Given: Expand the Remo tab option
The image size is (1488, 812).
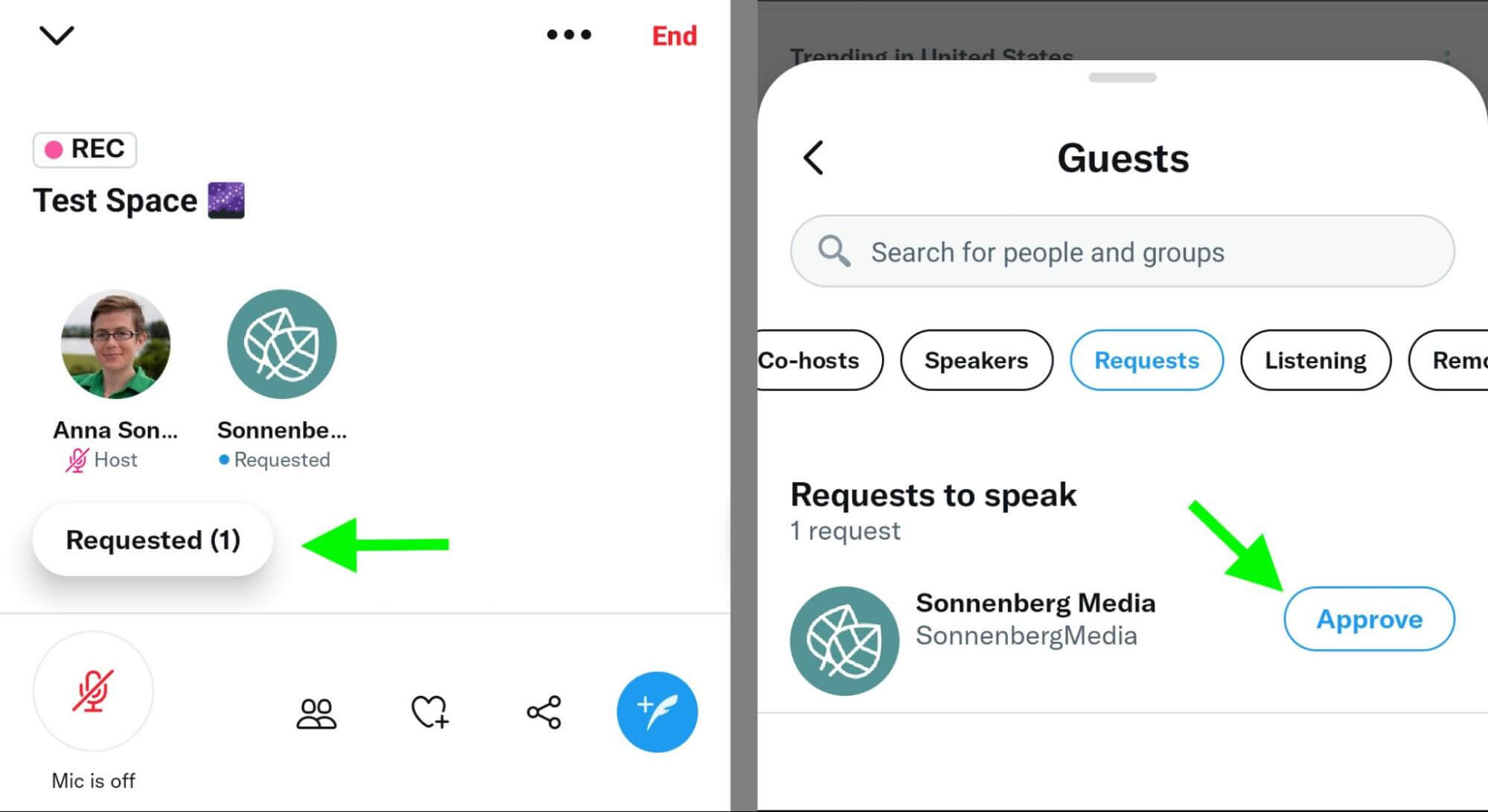Looking at the screenshot, I should pyautogui.click(x=1461, y=361).
